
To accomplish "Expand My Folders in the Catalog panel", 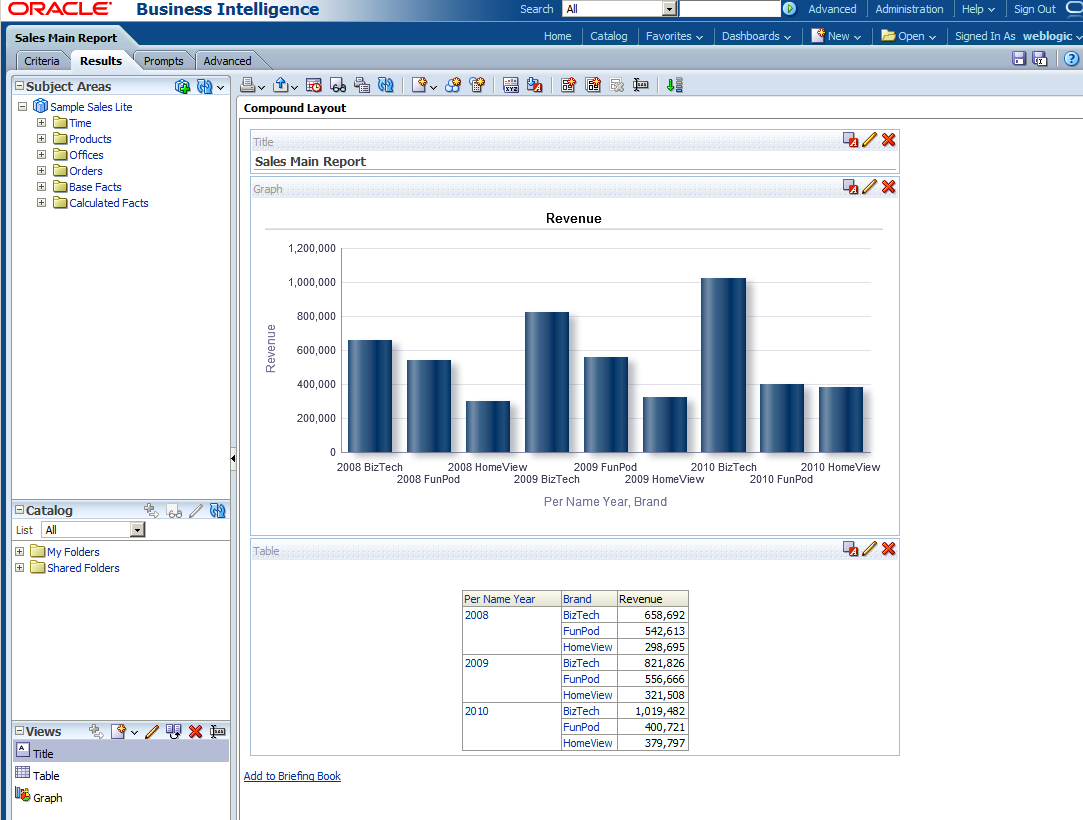I will [19, 551].
